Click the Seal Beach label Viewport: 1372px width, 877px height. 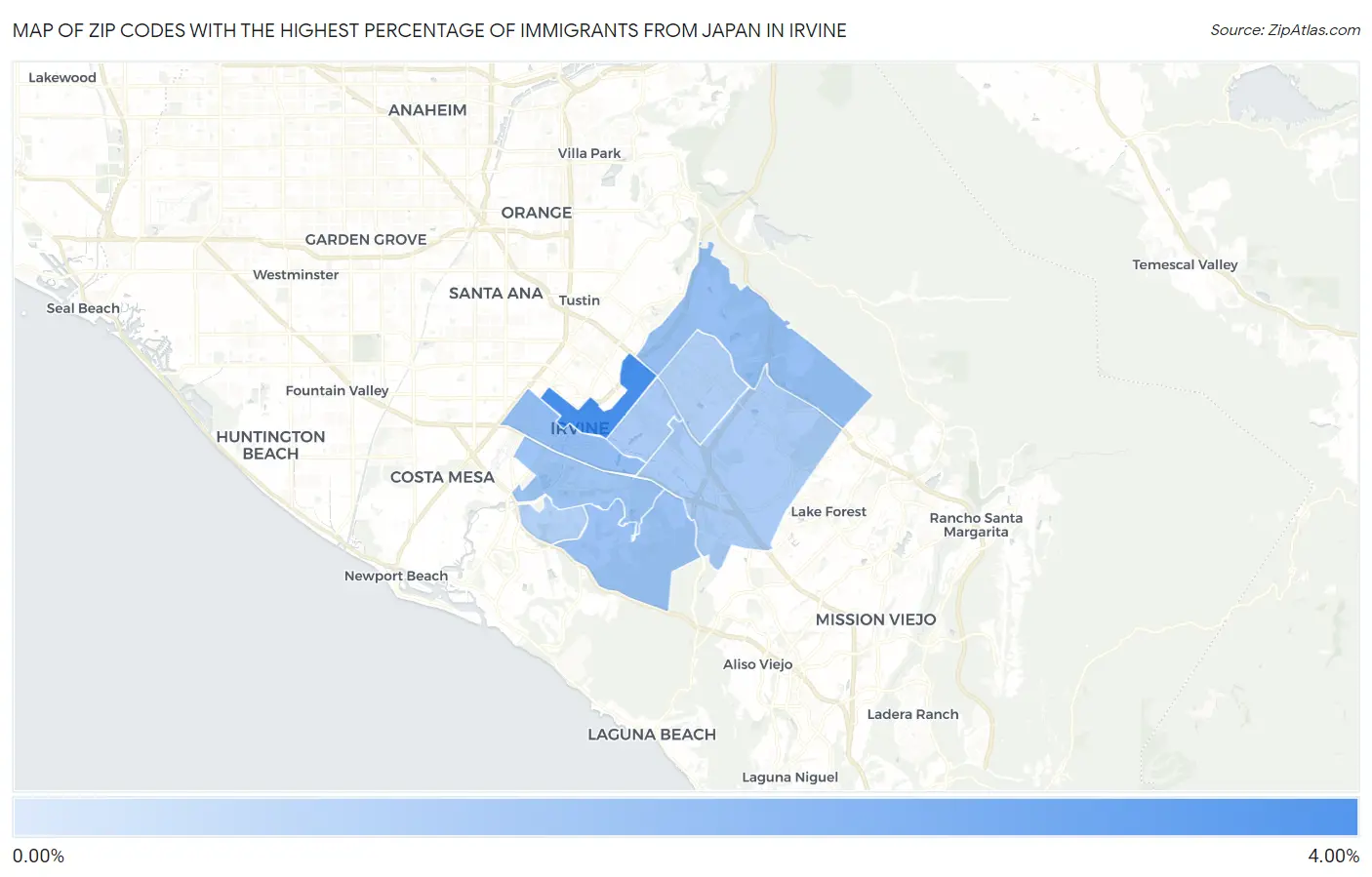click(83, 308)
